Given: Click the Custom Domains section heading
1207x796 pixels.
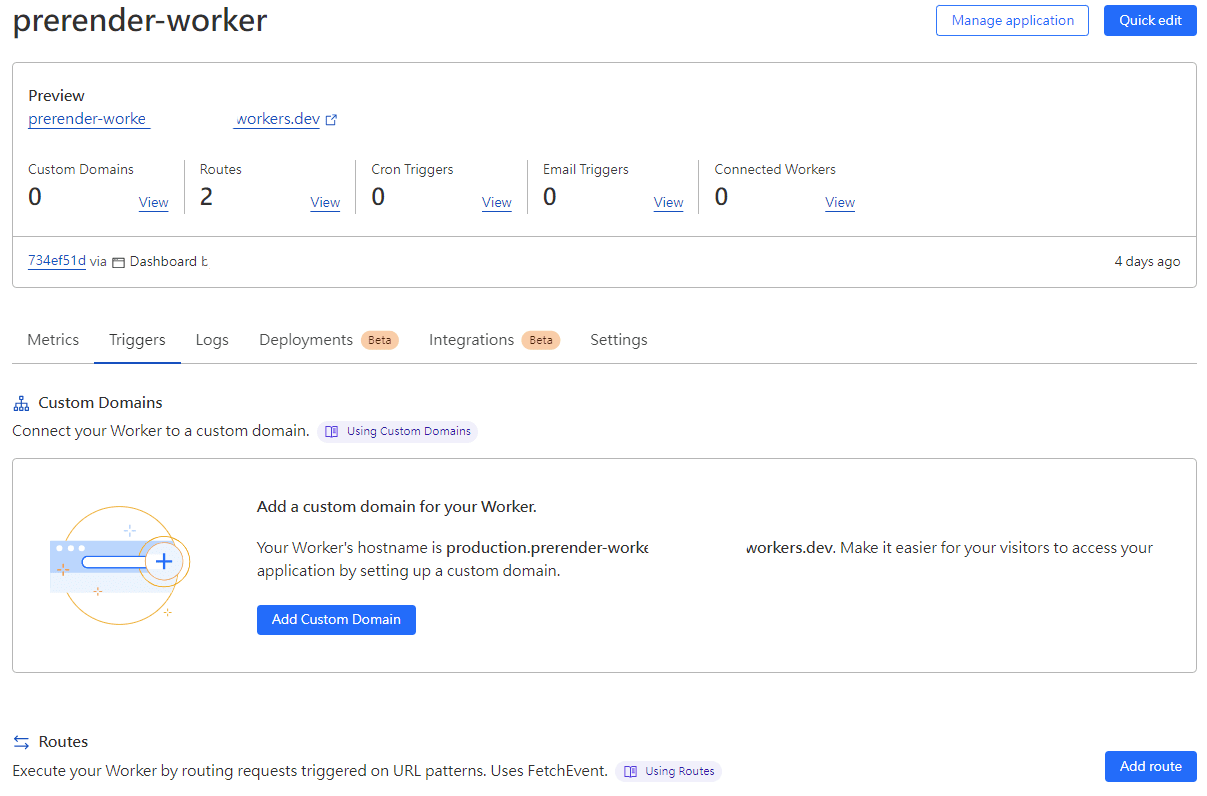Looking at the screenshot, I should [100, 403].
